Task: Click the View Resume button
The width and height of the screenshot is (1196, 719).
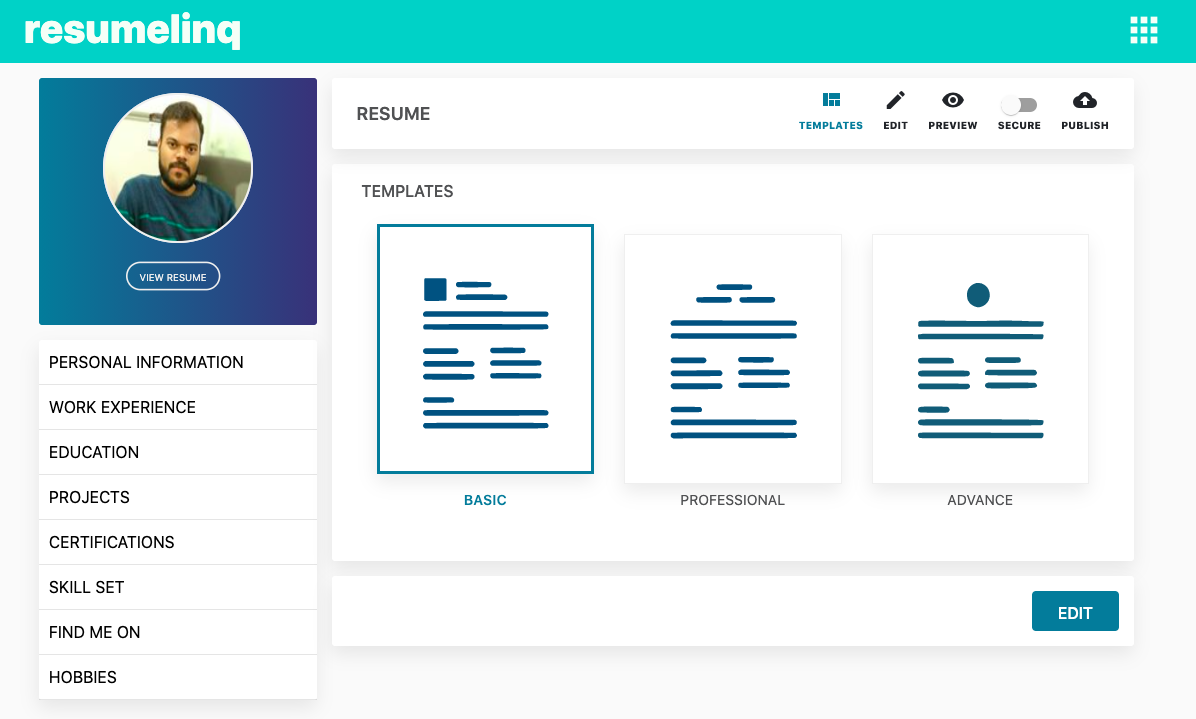Action: click(172, 276)
